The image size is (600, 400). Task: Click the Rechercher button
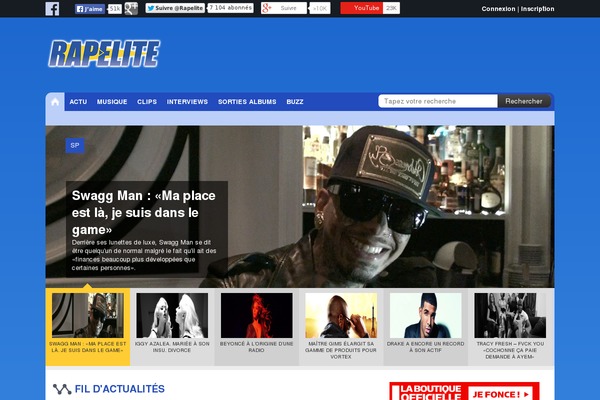[524, 101]
